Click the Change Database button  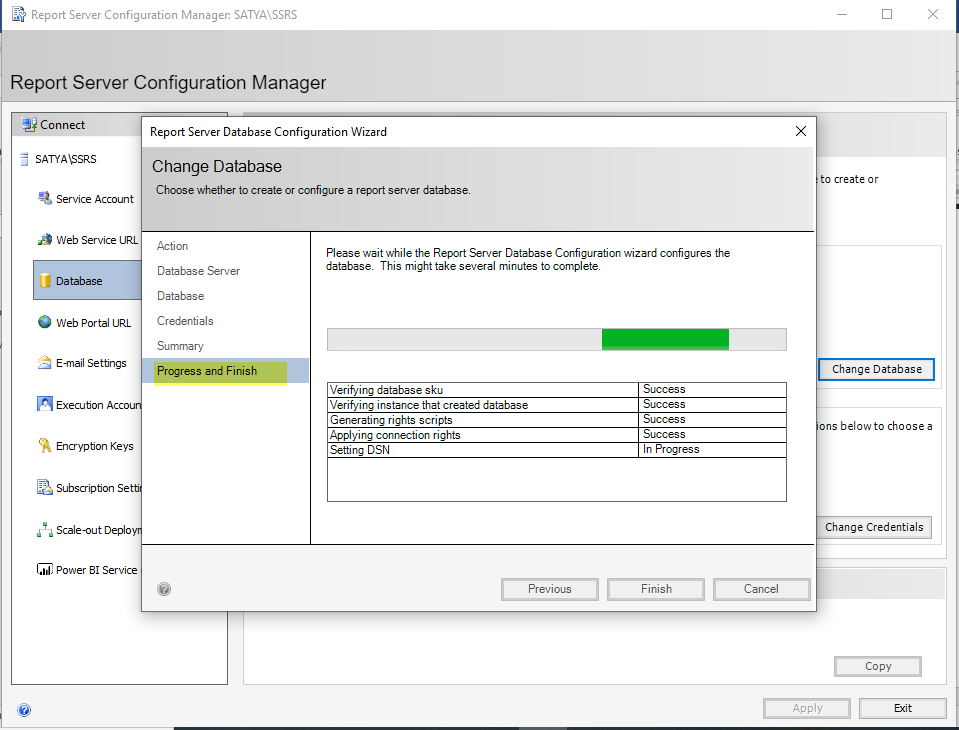[x=876, y=369]
